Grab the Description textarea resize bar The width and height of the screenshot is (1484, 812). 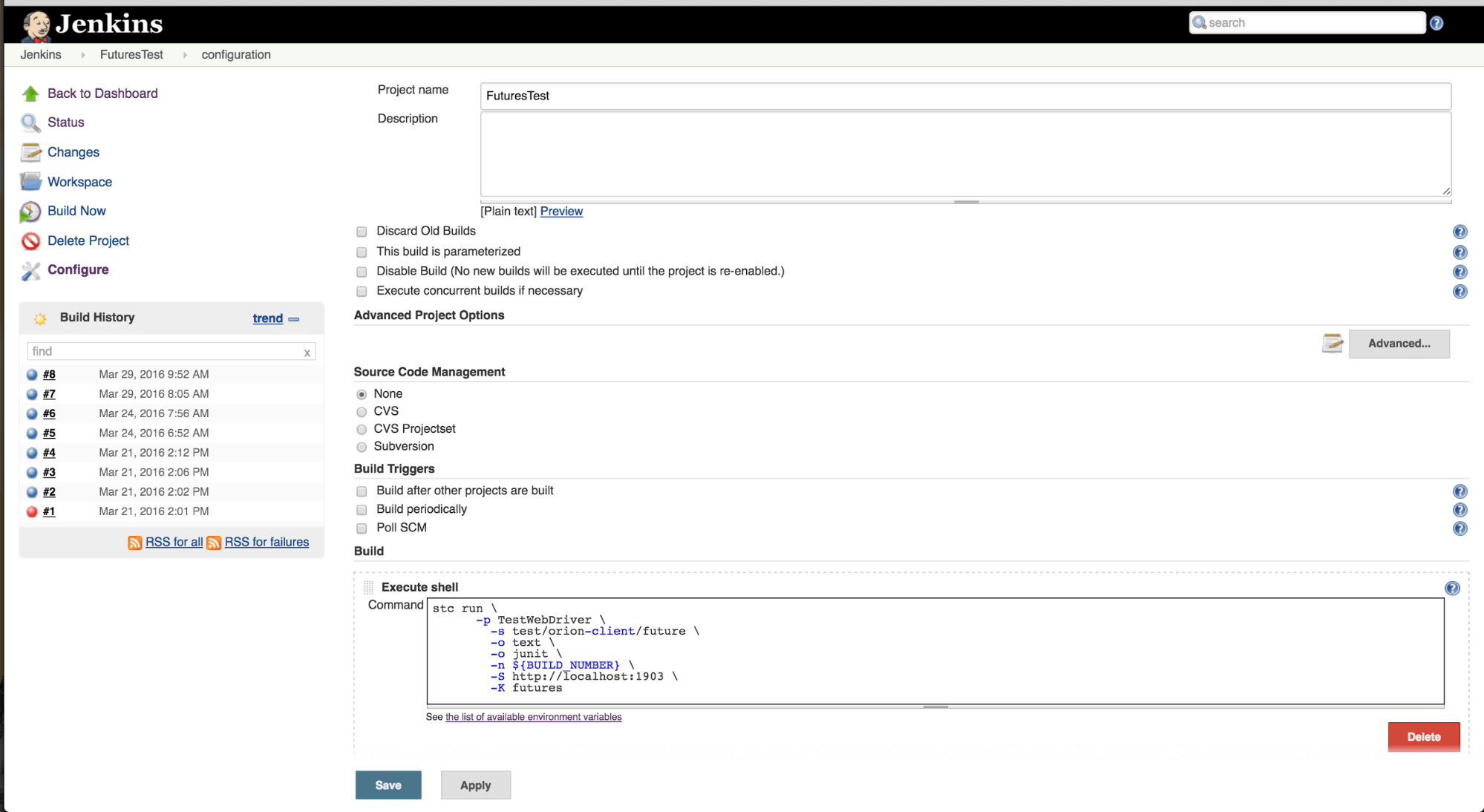966,201
